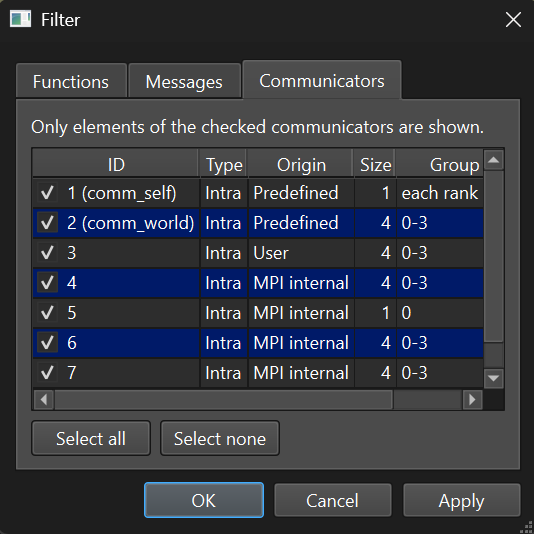This screenshot has width=534, height=534.
Task: Uncheck communicator 1 (comm_self)
Action: 47,193
